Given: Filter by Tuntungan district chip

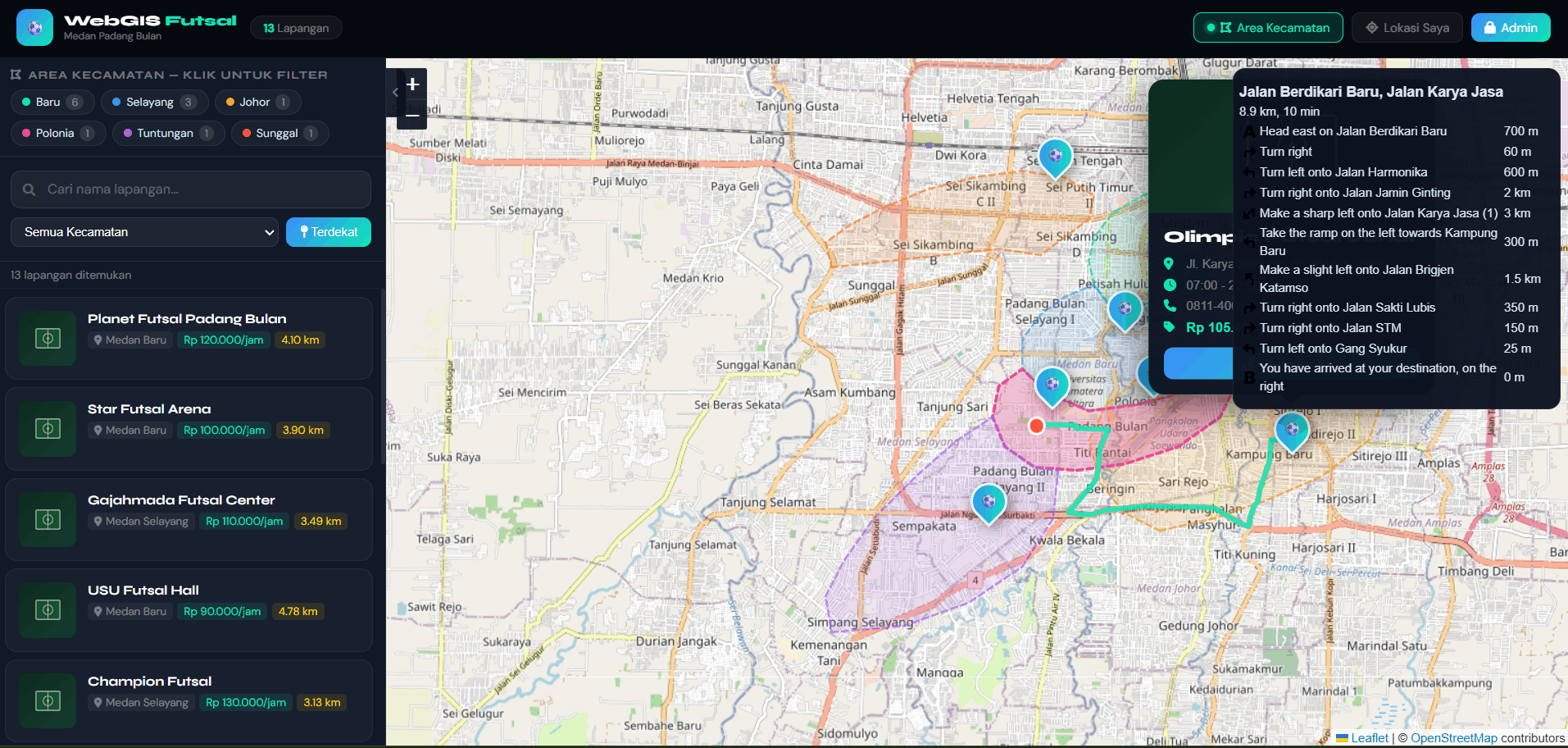Looking at the screenshot, I should [x=168, y=133].
